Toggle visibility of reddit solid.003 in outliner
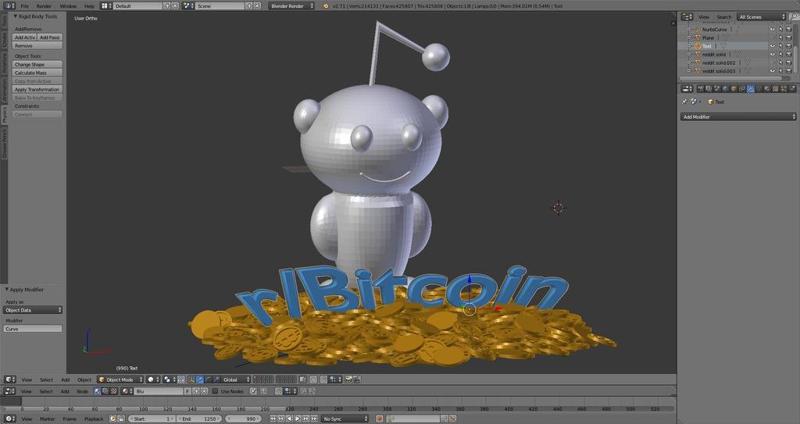Viewport: 800px width, 424px height. [772, 70]
